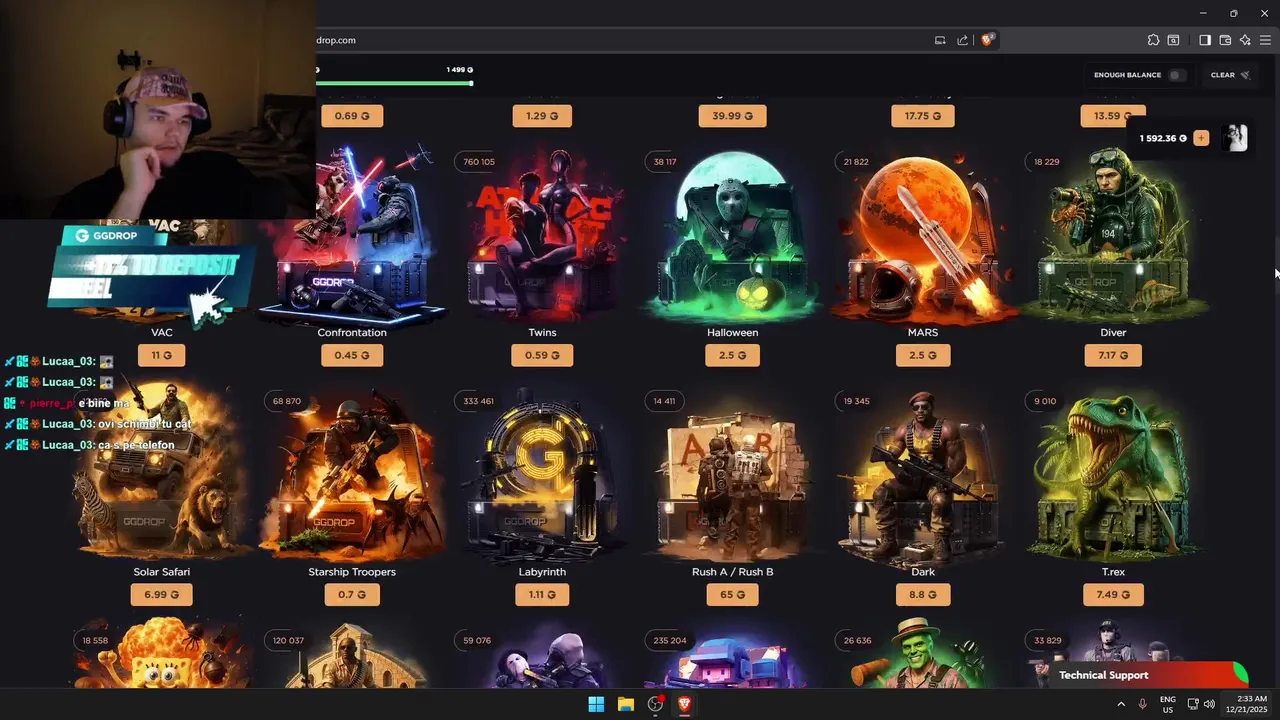Click the Halloween case name label
The height and width of the screenshot is (720, 1280).
732,332
